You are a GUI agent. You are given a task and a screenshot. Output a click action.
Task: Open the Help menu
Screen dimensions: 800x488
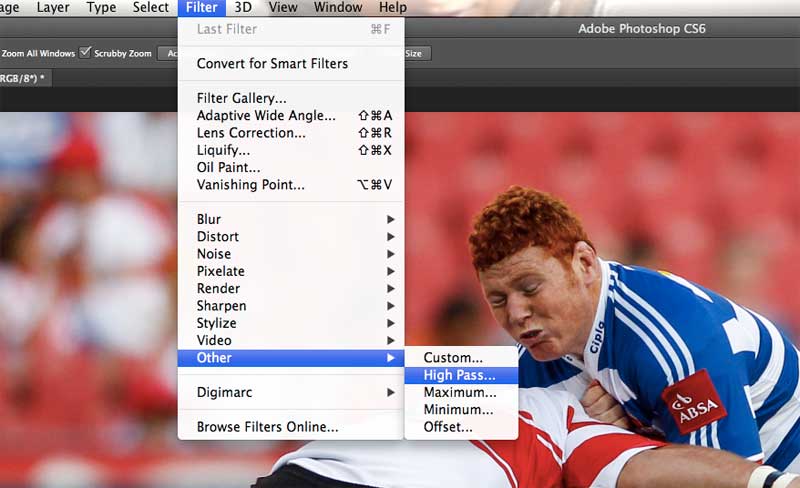coord(393,7)
